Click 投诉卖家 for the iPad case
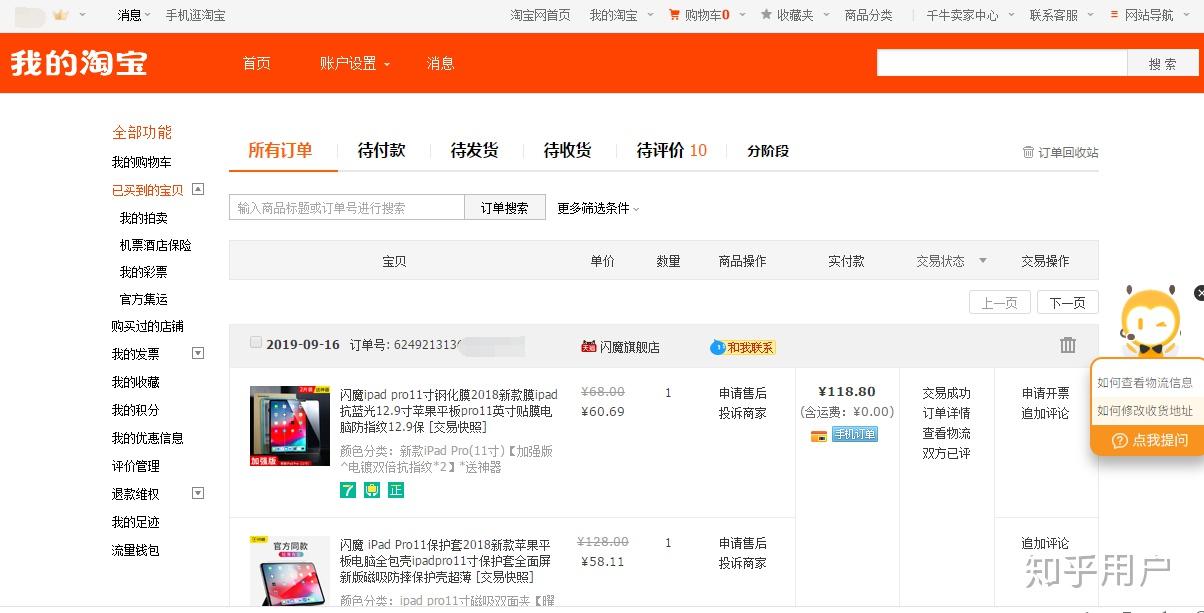The image size is (1204, 613). pos(742,563)
